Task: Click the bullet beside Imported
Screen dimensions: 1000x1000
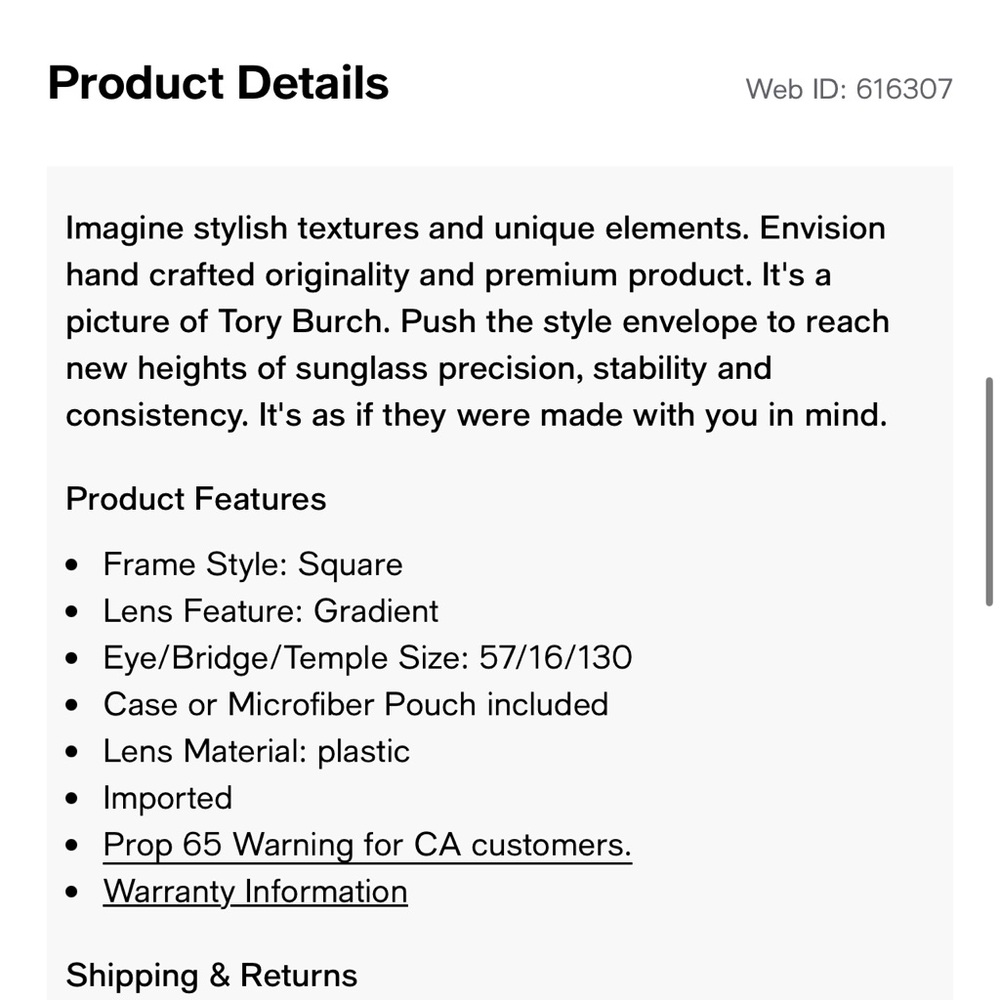Action: pyautogui.click(x=71, y=799)
